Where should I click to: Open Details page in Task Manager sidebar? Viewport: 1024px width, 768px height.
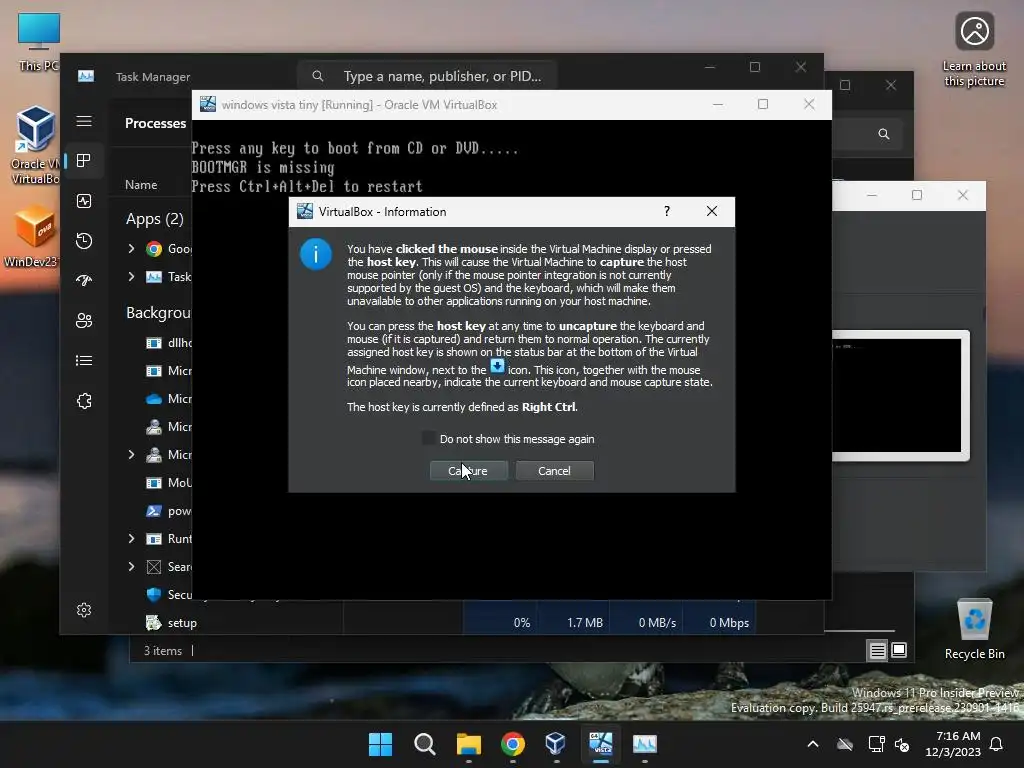click(x=84, y=360)
